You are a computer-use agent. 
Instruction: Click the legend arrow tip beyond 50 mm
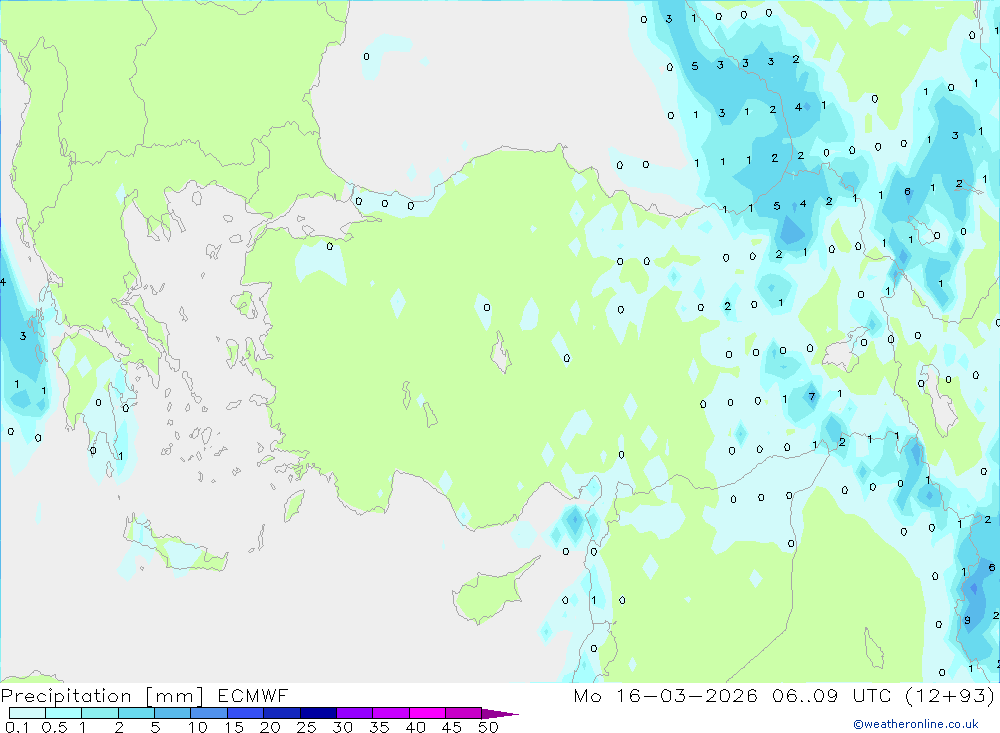point(501,714)
